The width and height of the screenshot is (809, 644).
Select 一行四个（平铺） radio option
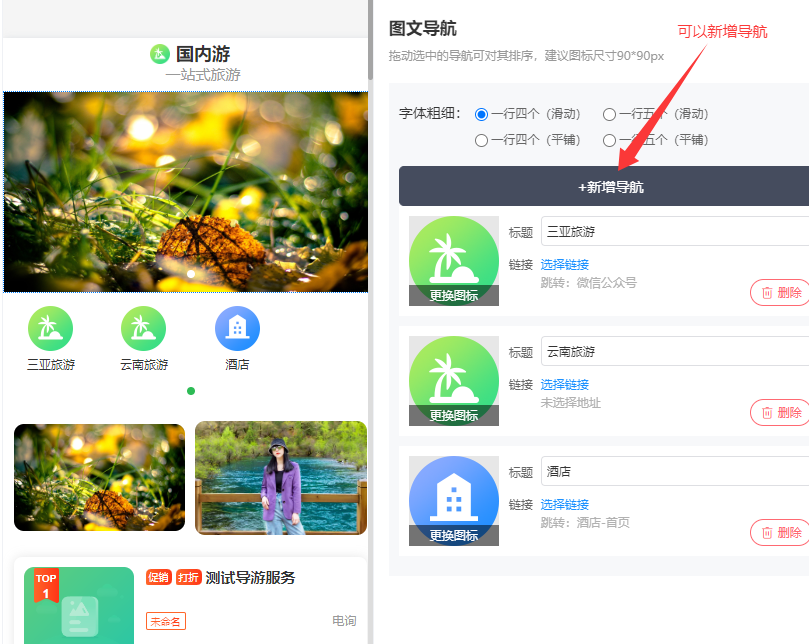pos(481,140)
